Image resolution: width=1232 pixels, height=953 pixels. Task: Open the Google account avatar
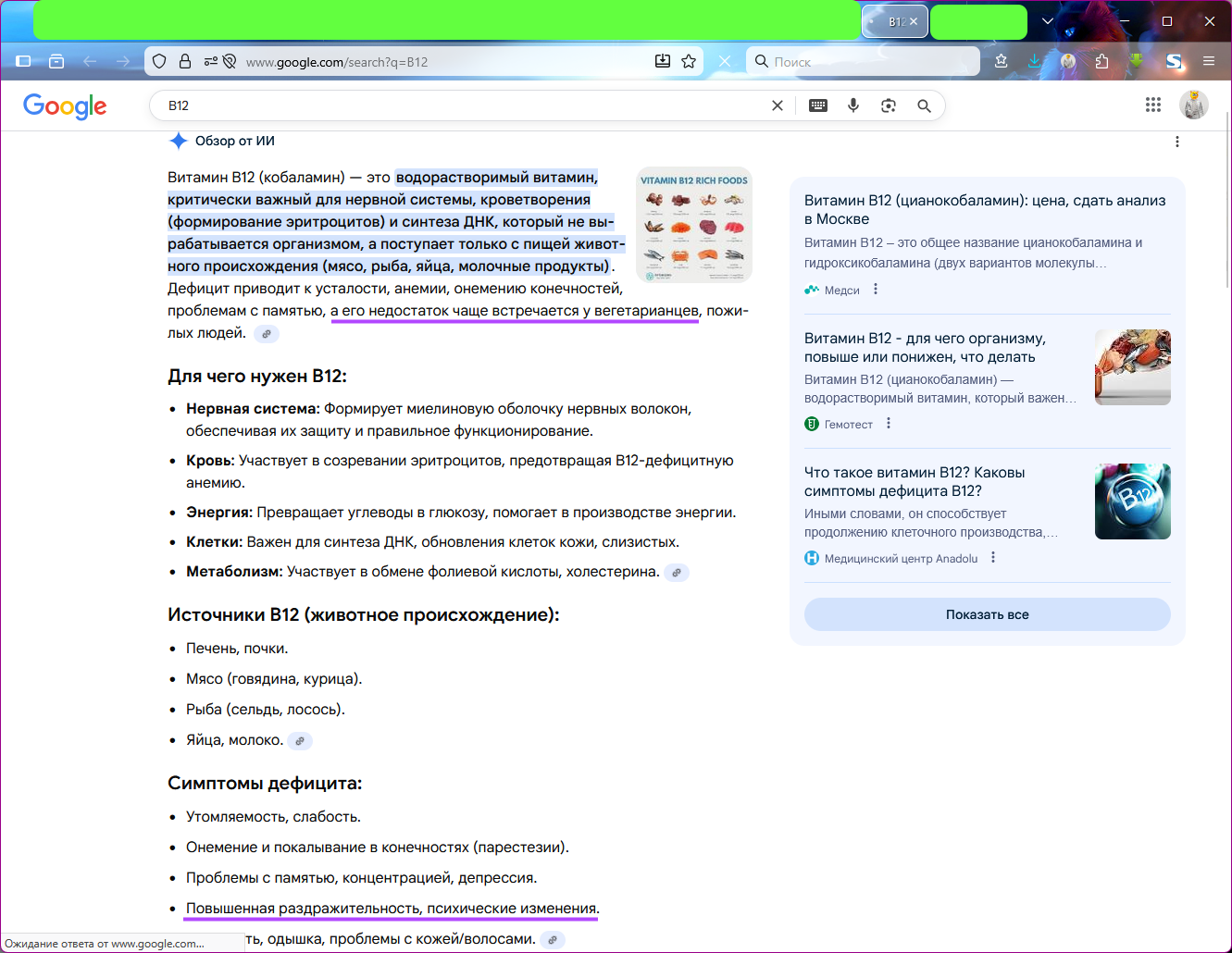pyautogui.click(x=1194, y=105)
